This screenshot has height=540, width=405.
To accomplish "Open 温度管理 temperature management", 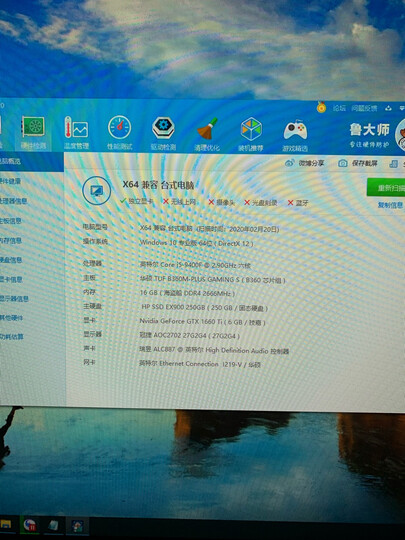I will coord(76,133).
